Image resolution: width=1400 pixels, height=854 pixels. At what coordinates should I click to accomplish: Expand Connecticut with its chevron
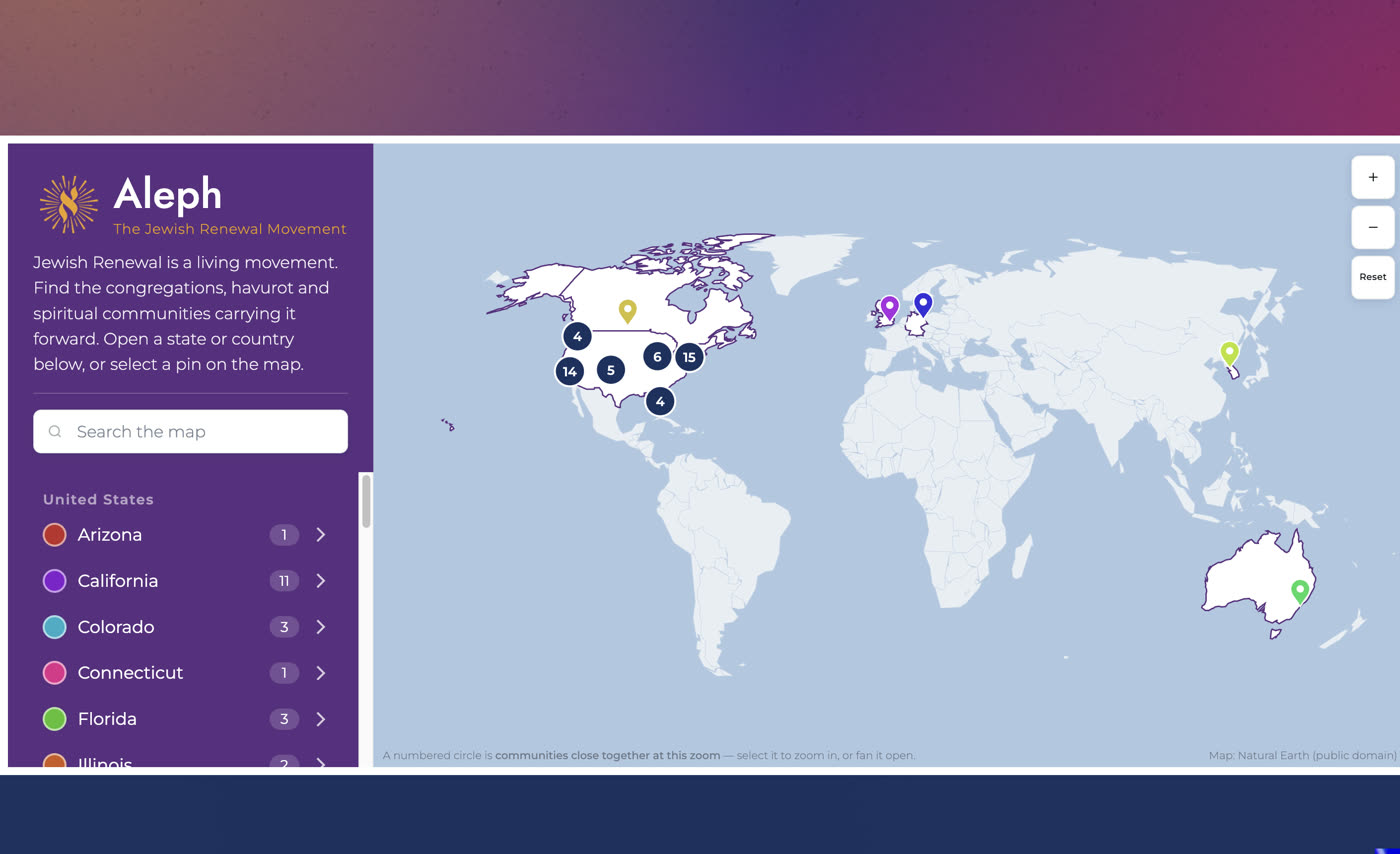coord(321,673)
